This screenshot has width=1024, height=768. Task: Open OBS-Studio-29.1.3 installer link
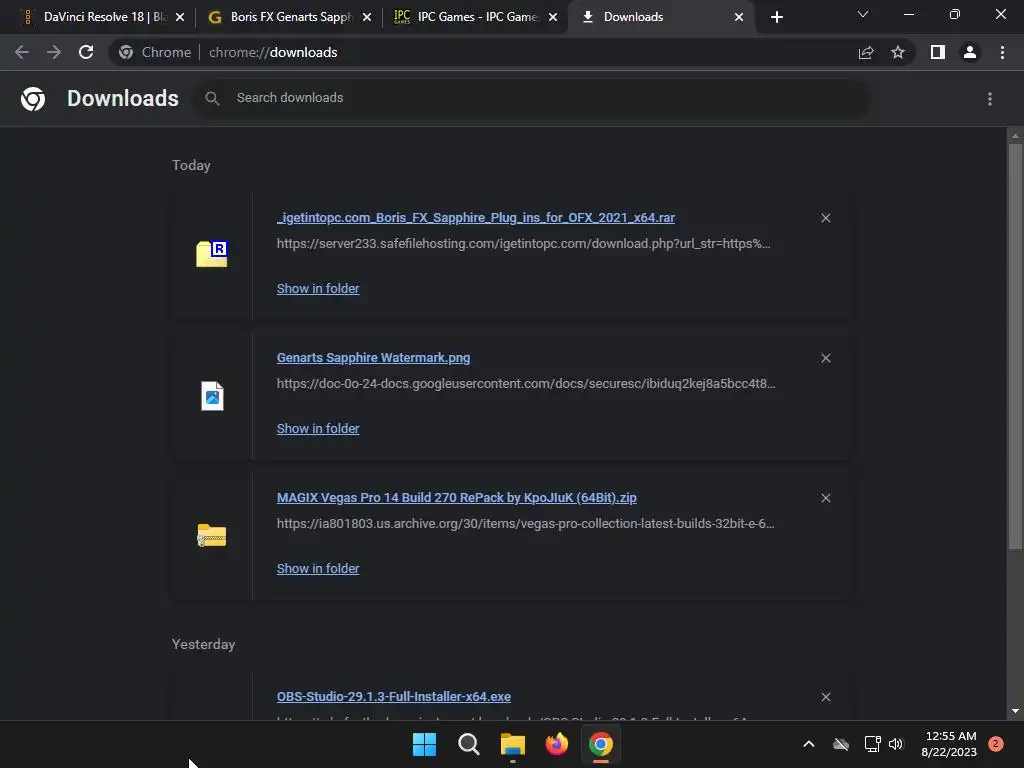tap(394, 697)
